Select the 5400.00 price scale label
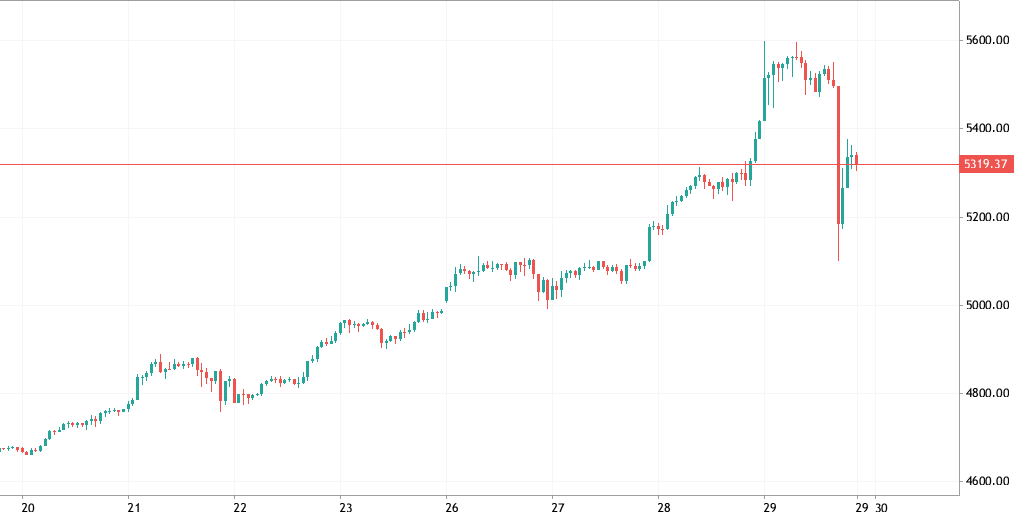Screen dimensions: 1015x519 [x=985, y=129]
